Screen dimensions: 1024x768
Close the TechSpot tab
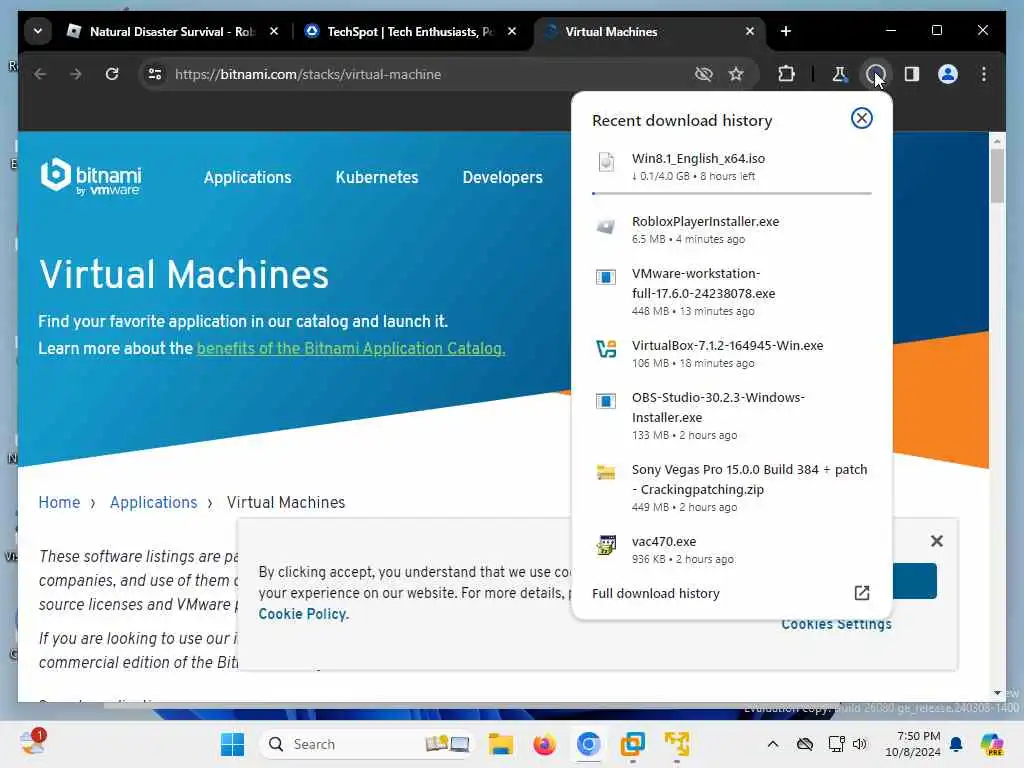point(512,31)
